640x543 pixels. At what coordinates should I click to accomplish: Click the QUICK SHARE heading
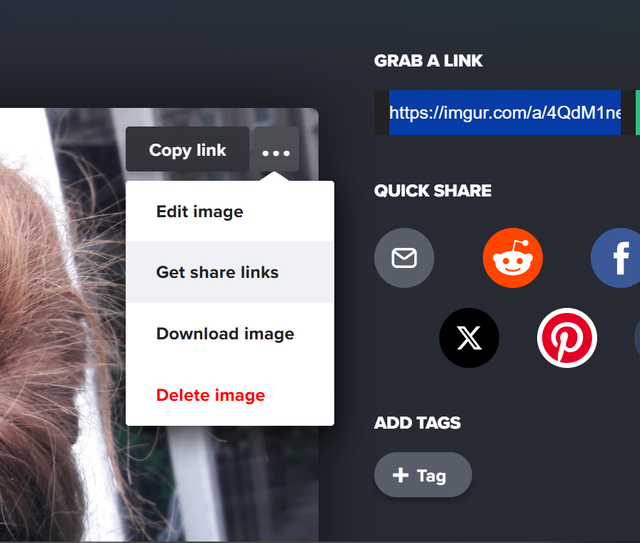(x=433, y=191)
